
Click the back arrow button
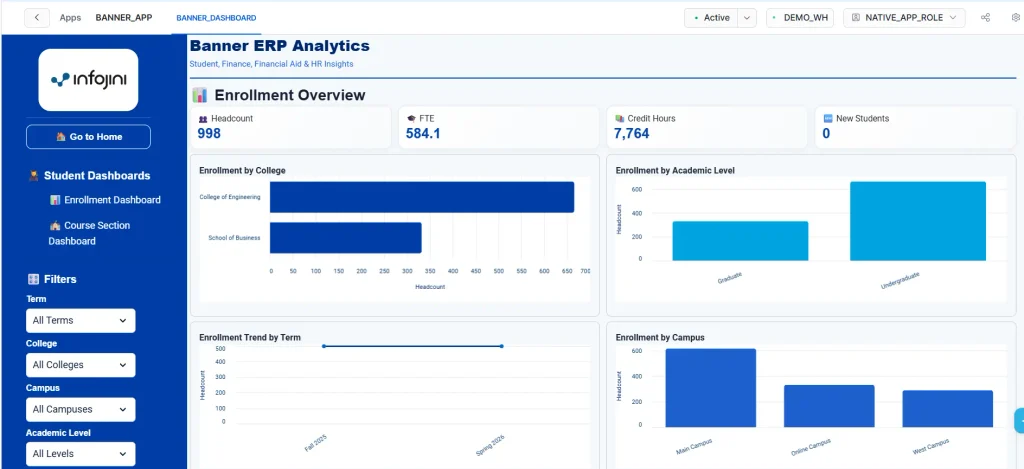37,18
